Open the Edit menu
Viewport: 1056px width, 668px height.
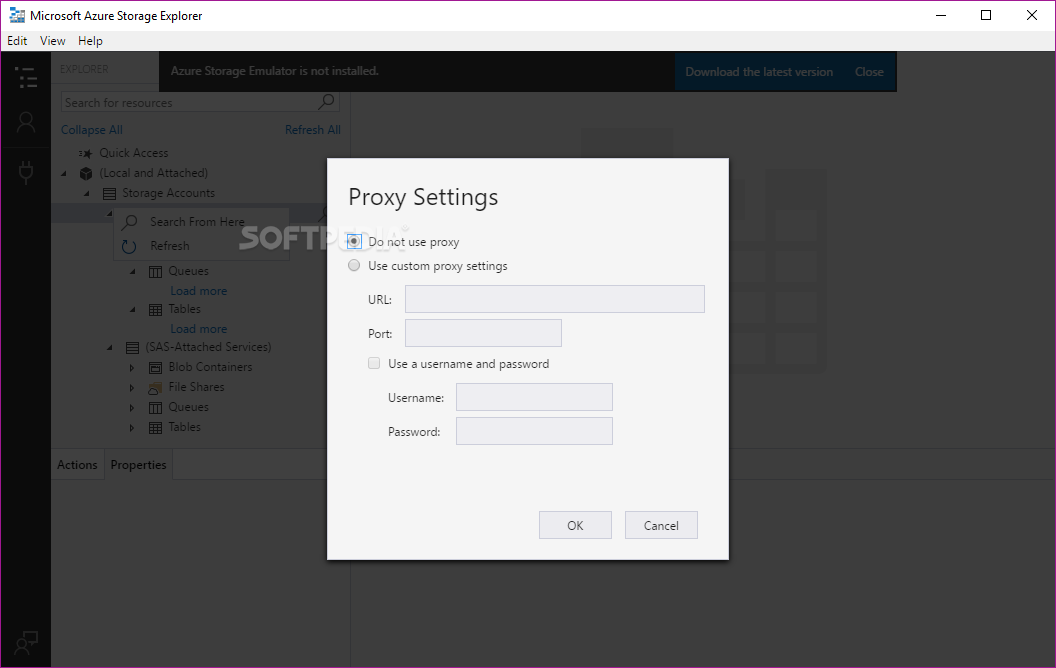click(17, 40)
